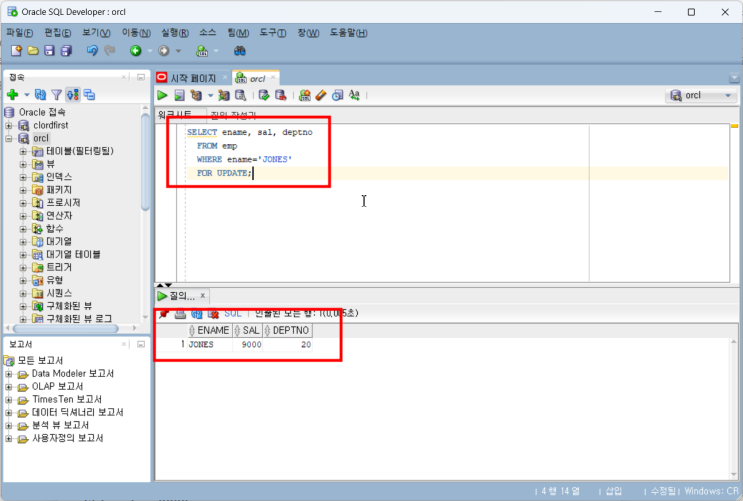Print the query result
The width and height of the screenshot is (743, 501).
180,314
